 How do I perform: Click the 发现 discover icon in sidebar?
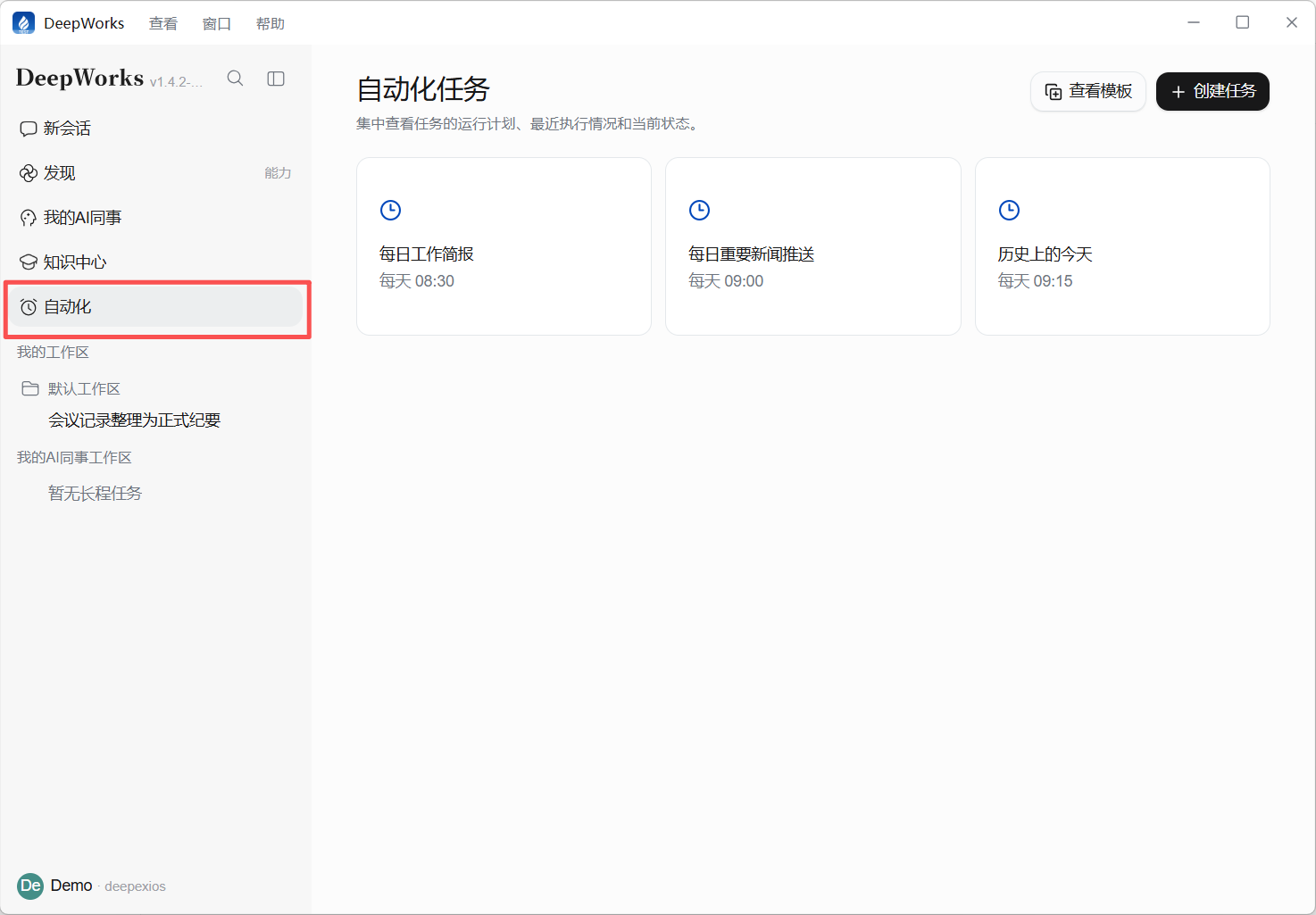coord(29,173)
